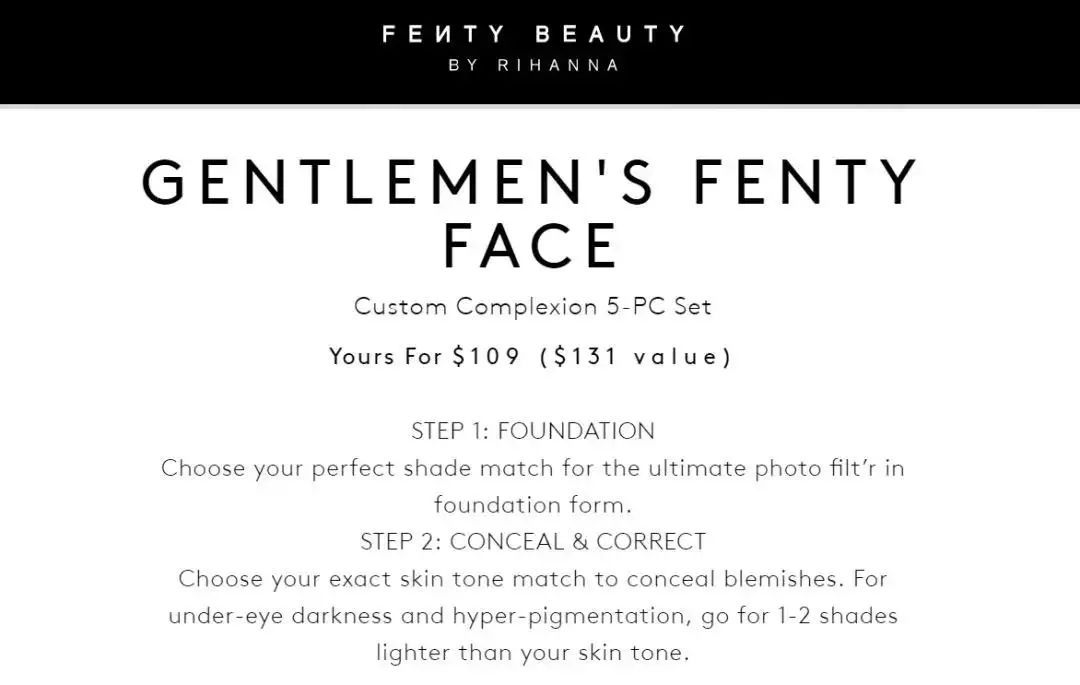Click the "GENTLEMEN'S FENTY" heading line
The image size is (1080, 685).
[x=531, y=183]
